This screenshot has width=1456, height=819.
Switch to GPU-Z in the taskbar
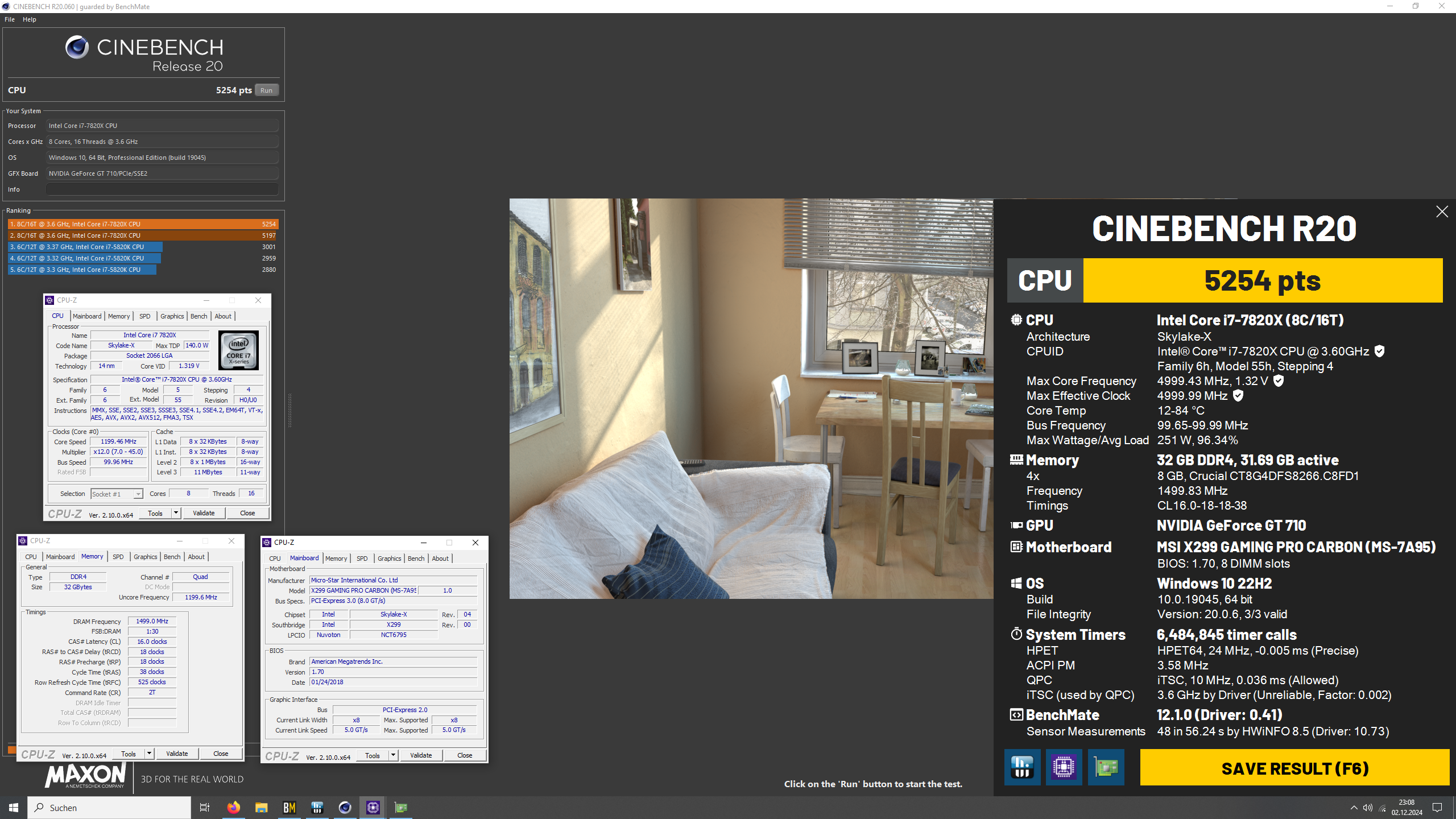click(401, 808)
